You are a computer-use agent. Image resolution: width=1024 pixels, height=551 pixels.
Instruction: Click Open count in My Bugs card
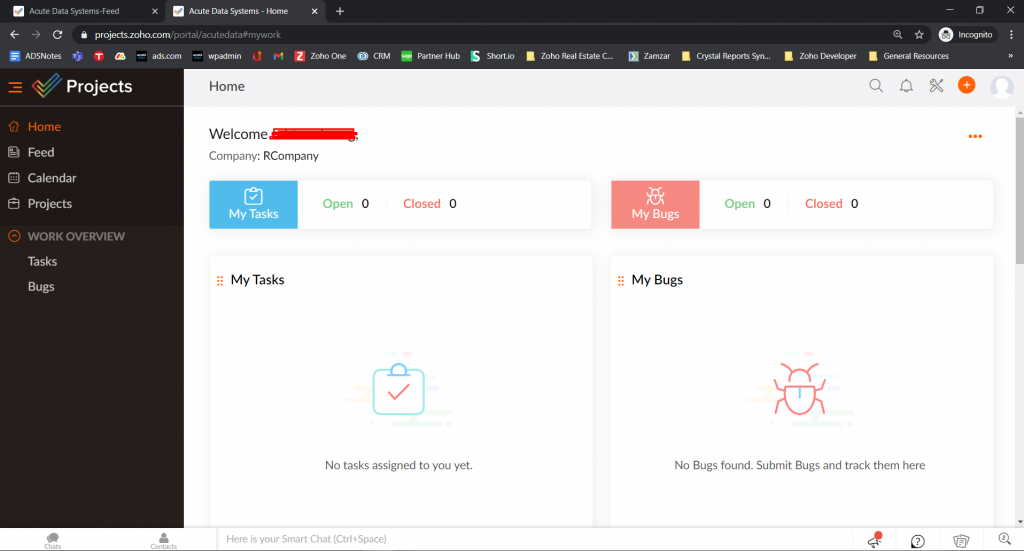(747, 204)
